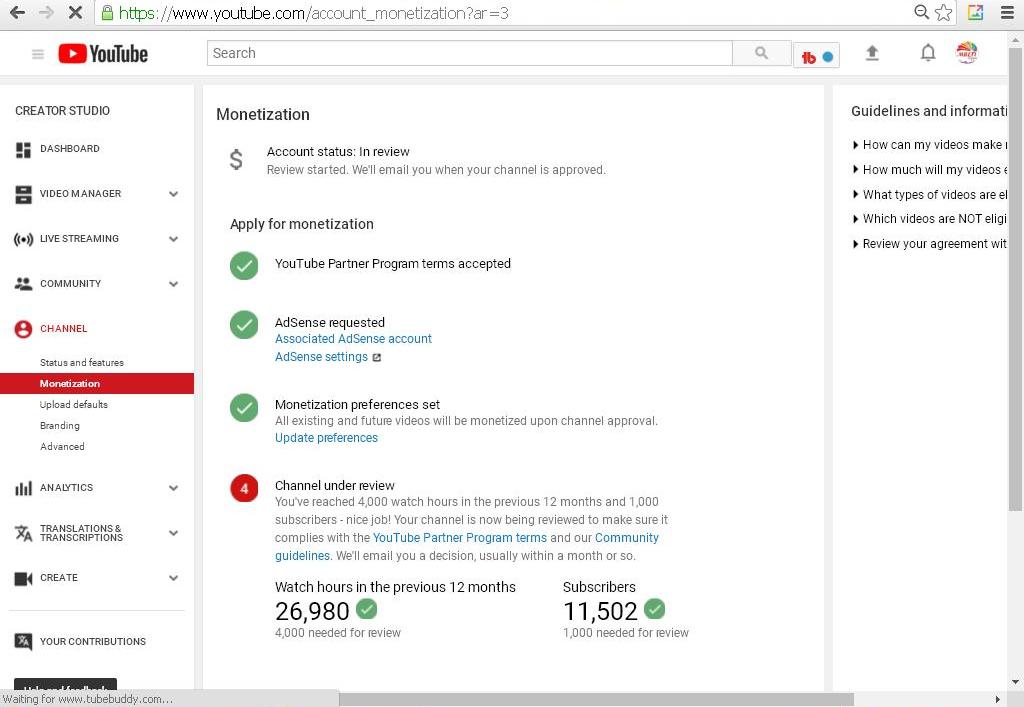The width and height of the screenshot is (1024, 707).
Task: Click the Your Contributions icon
Action: [x=24, y=642]
